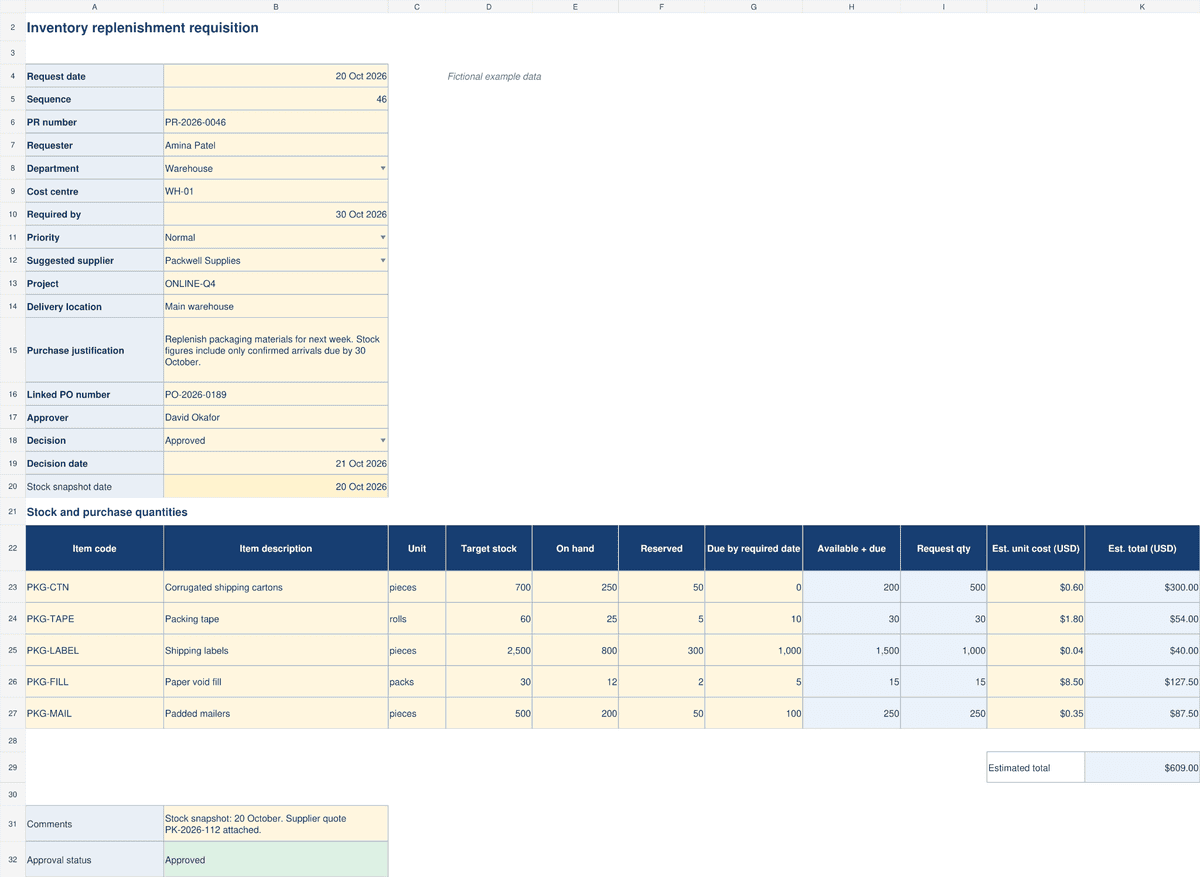Click the rolls unit cell

pos(417,619)
